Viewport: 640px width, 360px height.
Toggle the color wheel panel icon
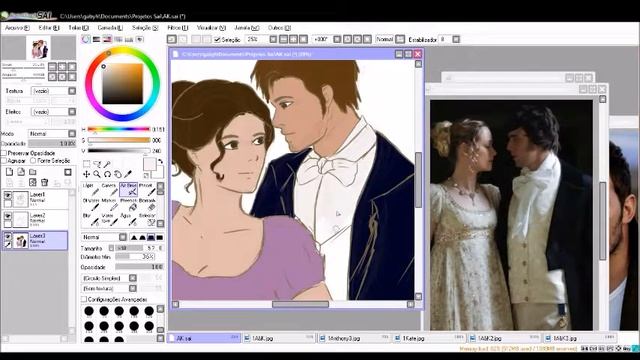click(x=86, y=39)
